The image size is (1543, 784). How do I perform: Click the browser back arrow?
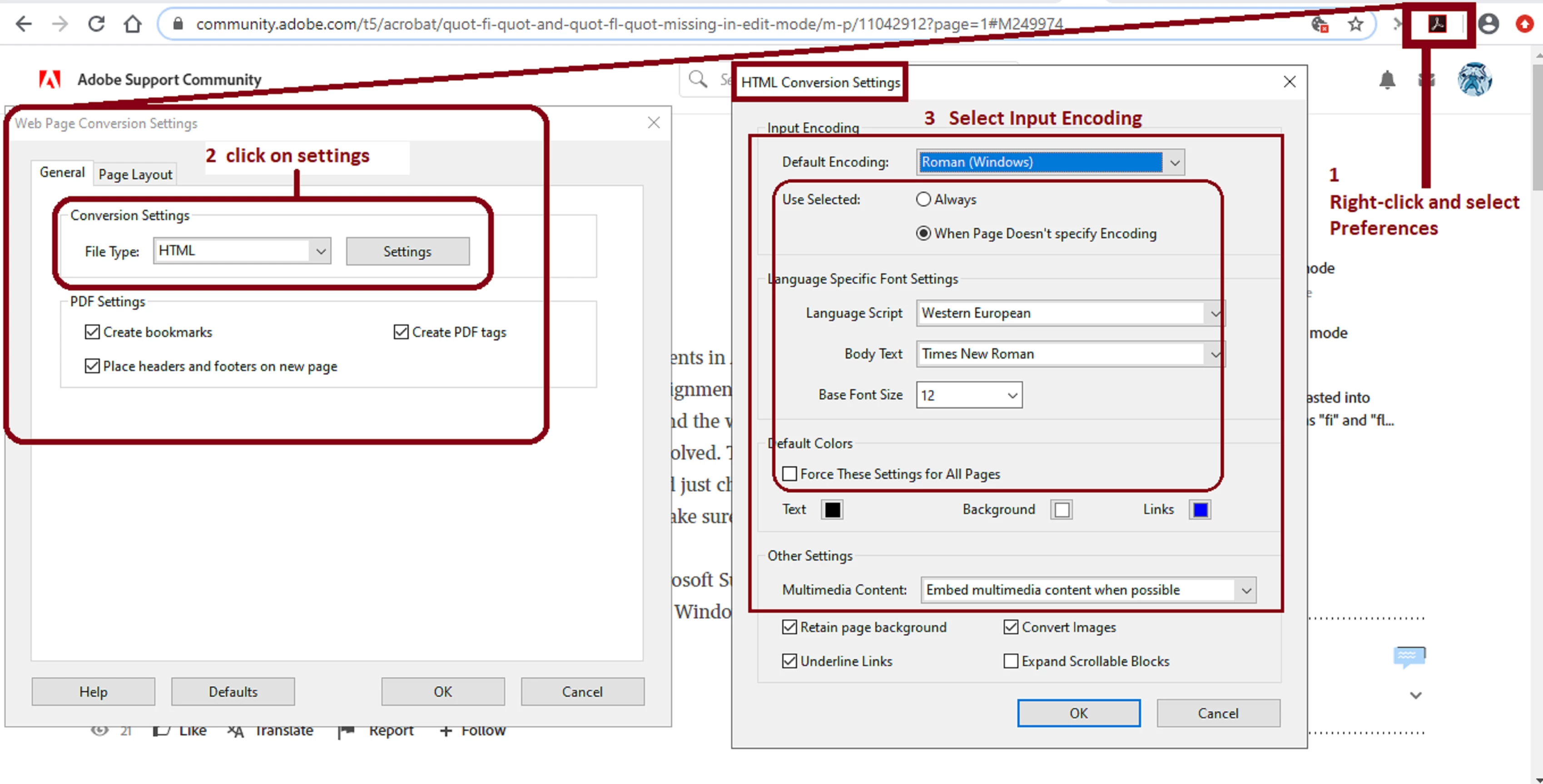point(23,24)
